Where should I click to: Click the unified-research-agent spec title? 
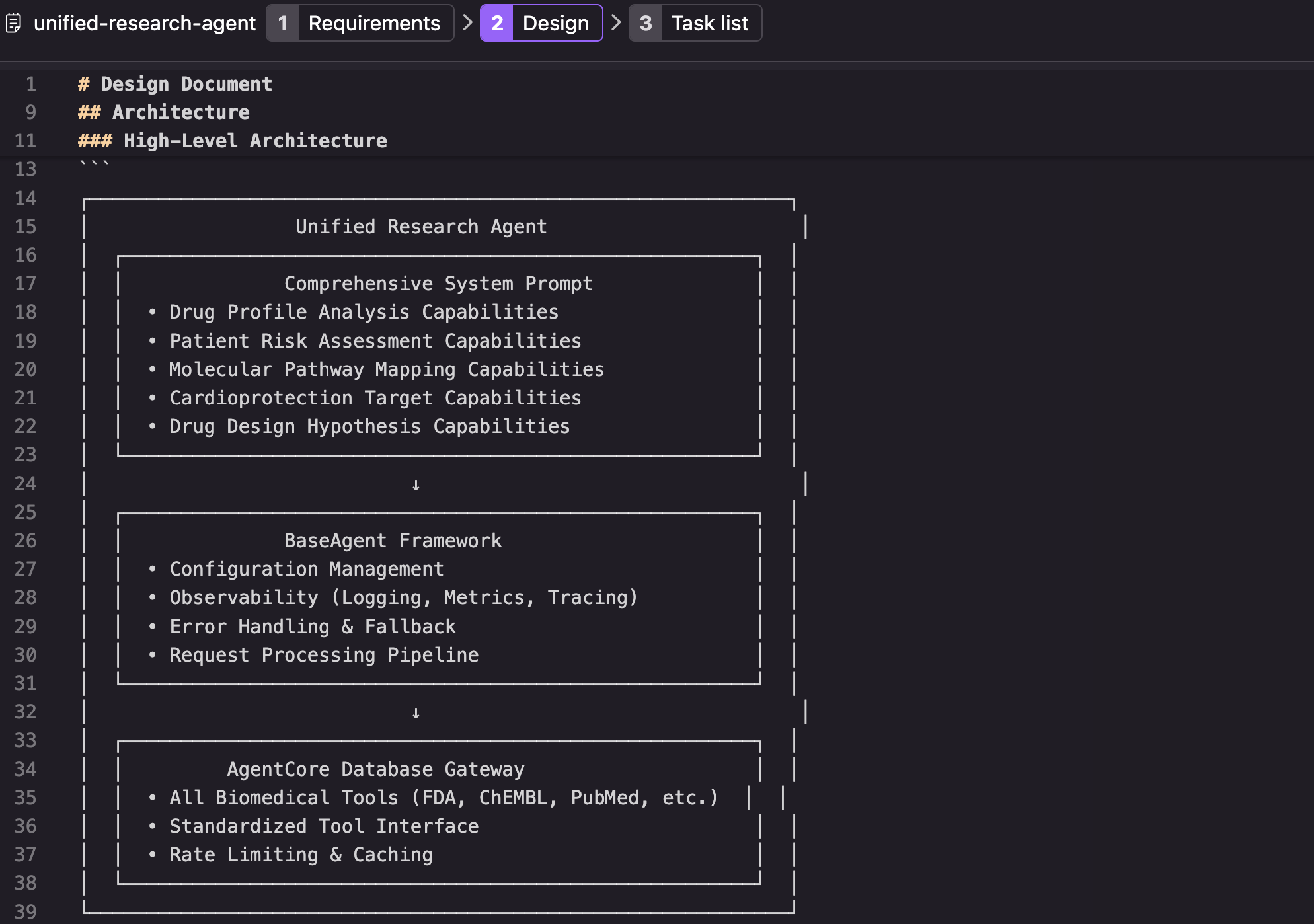145,24
